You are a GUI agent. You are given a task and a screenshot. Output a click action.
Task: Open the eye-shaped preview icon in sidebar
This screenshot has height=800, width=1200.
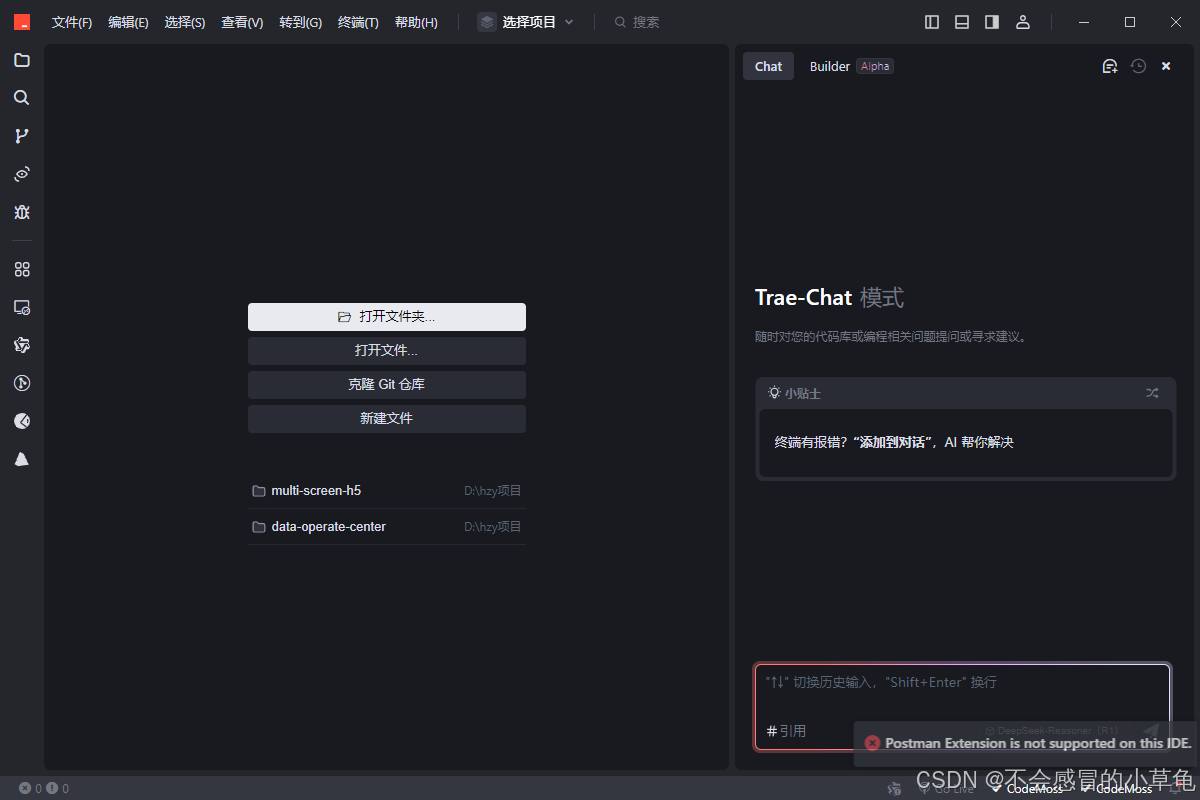(21, 174)
